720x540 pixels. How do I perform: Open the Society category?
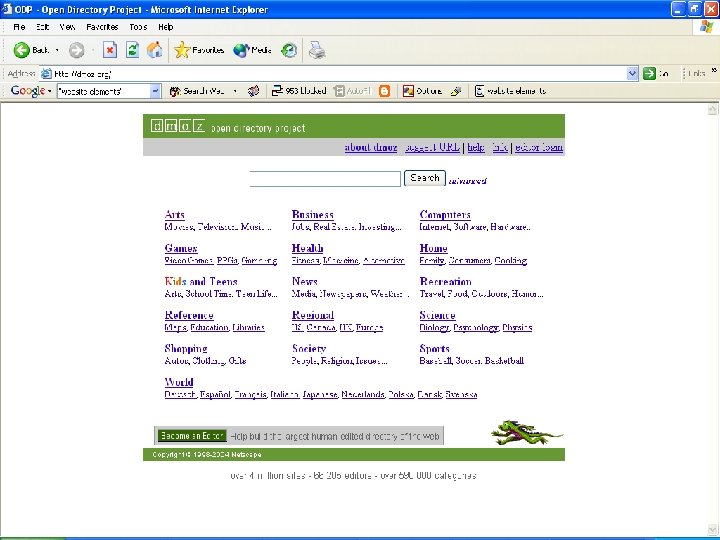pos(309,349)
